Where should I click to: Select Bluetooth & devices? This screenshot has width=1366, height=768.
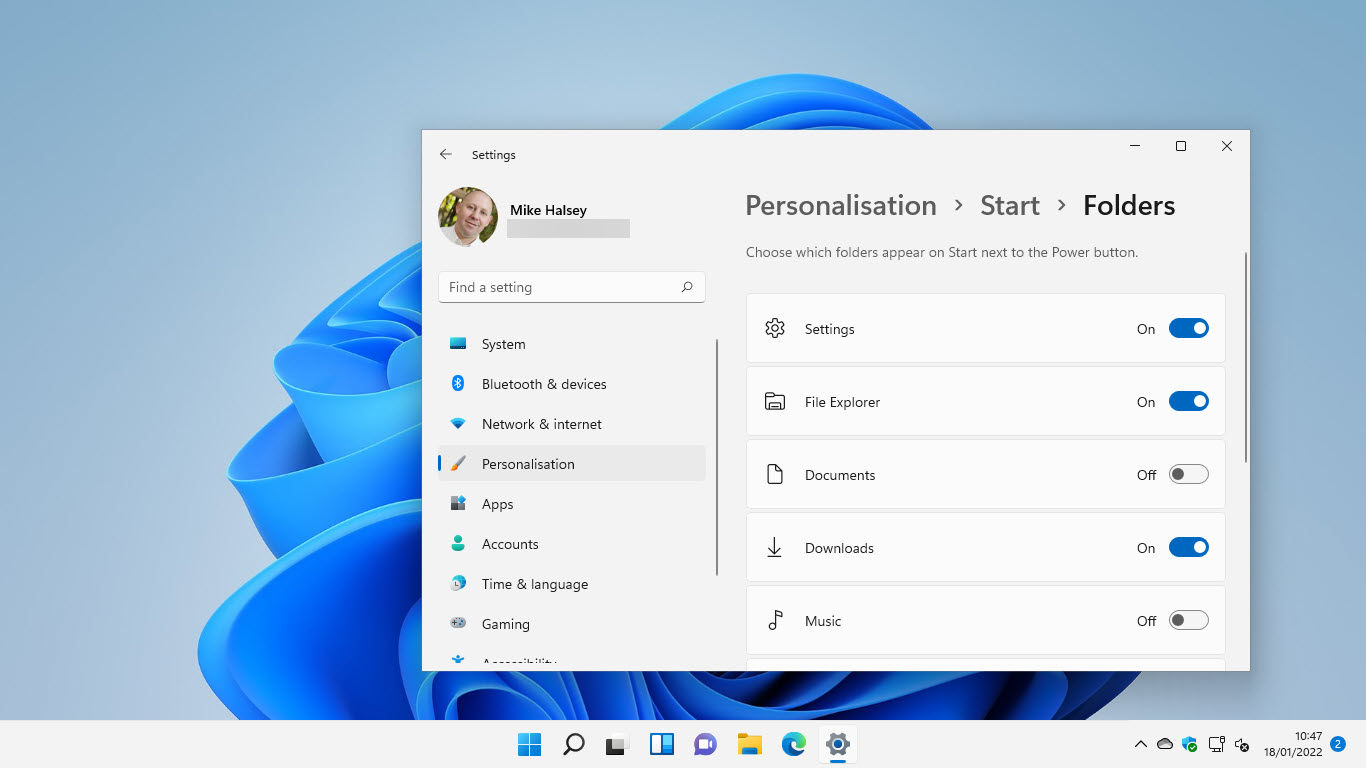(572, 384)
